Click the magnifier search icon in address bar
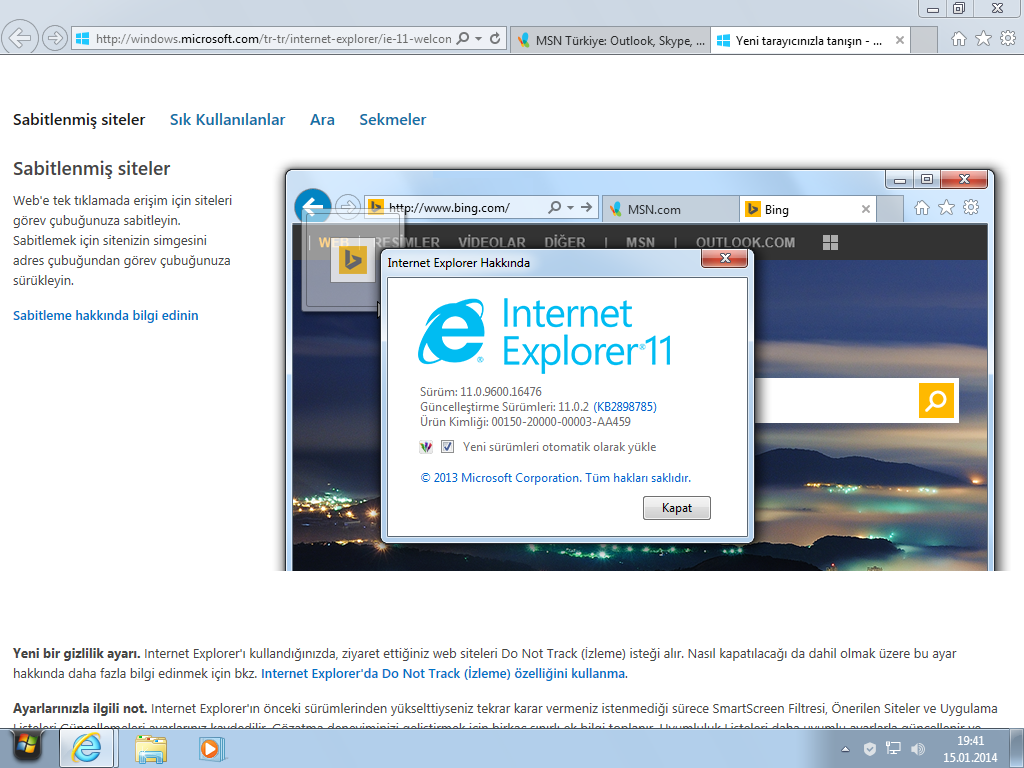This screenshot has height=768, width=1024. pos(462,39)
